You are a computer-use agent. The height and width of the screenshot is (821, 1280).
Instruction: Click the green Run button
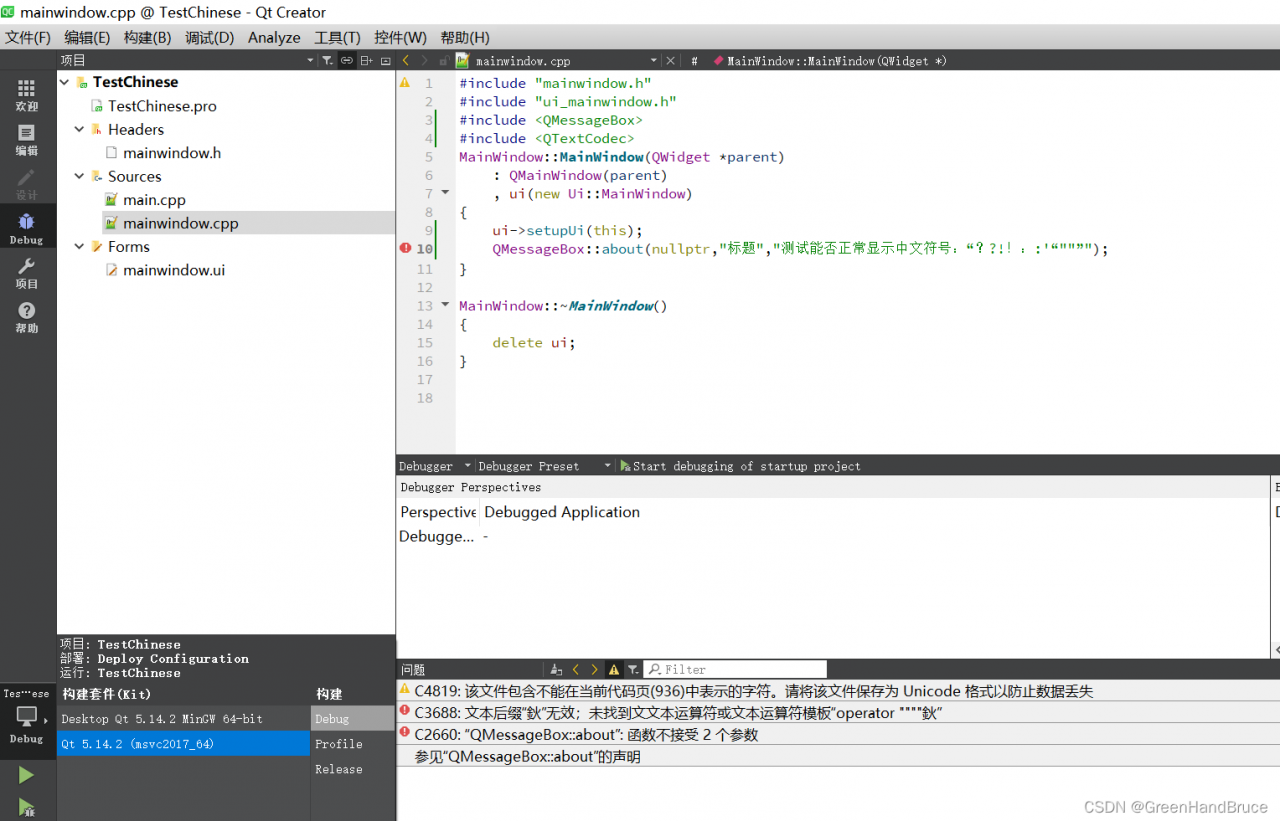pyautogui.click(x=27, y=775)
